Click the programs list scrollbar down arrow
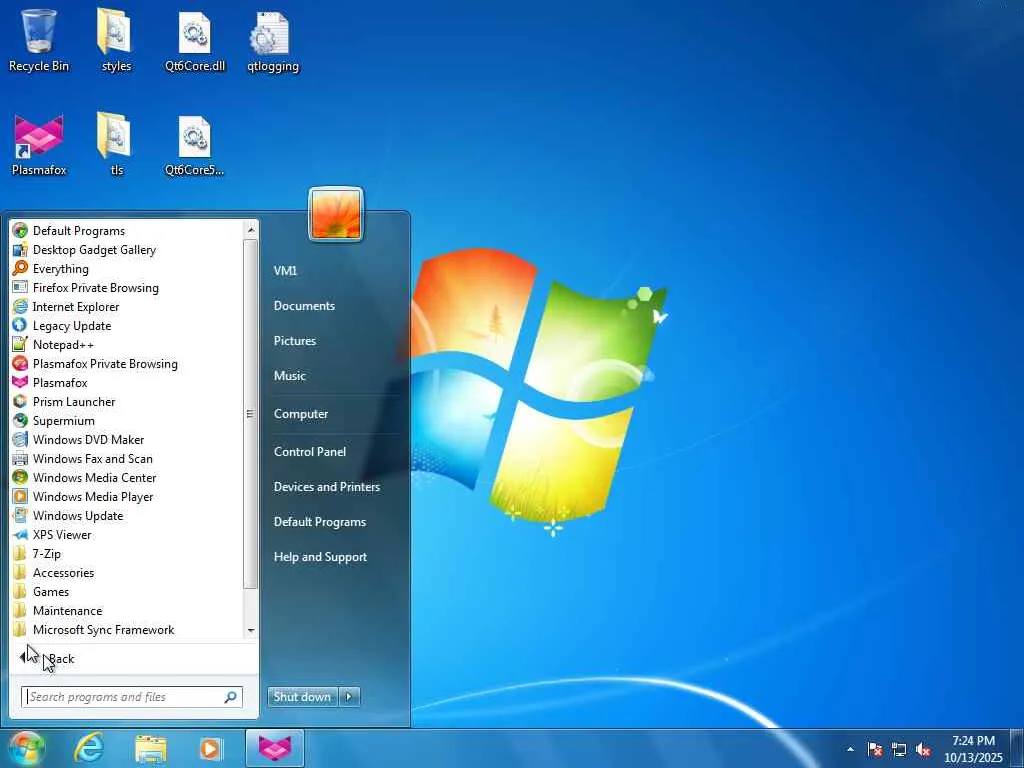This screenshot has width=1024, height=768. (251, 630)
